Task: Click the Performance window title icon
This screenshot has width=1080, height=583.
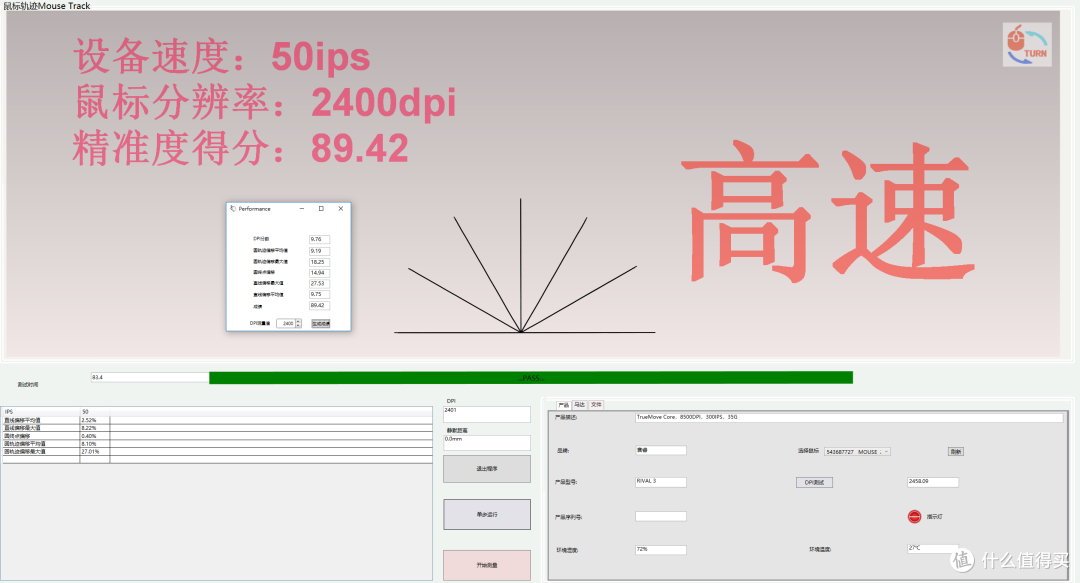Action: point(233,208)
